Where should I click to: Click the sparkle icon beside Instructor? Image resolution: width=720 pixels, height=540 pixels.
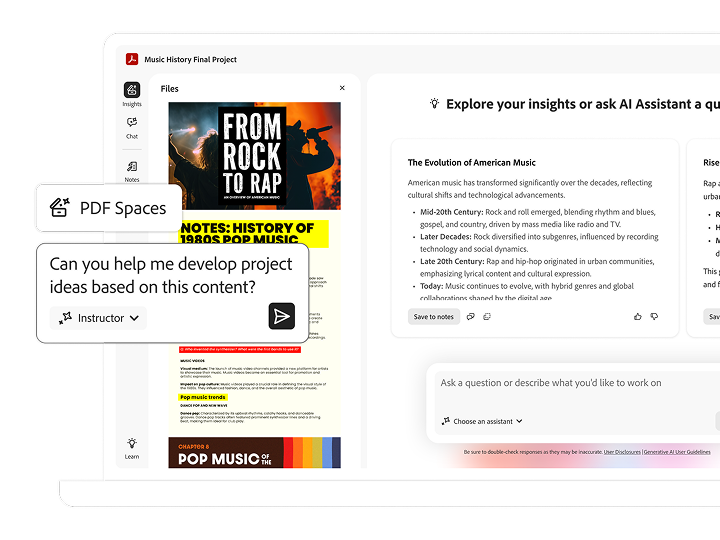(x=66, y=318)
